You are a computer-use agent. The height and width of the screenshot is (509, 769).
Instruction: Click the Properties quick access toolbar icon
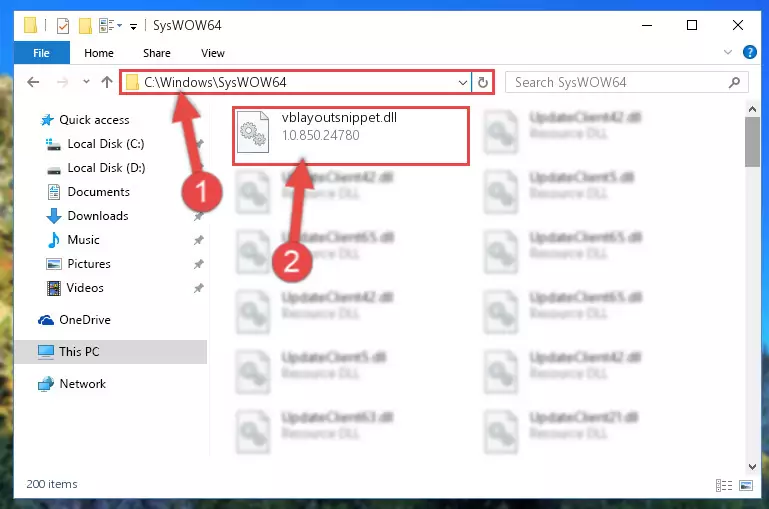coord(63,25)
